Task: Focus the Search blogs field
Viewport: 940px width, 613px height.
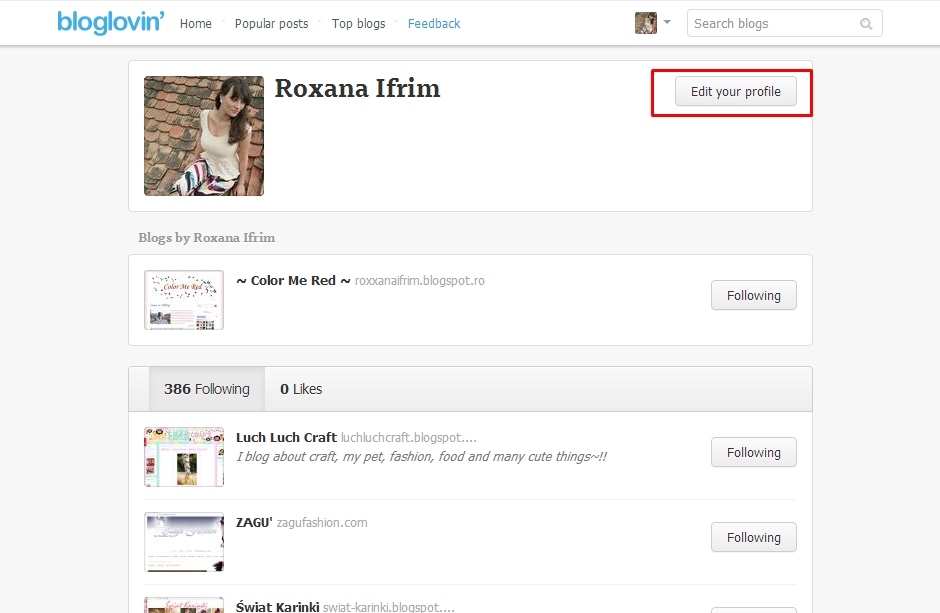Action: click(x=784, y=23)
